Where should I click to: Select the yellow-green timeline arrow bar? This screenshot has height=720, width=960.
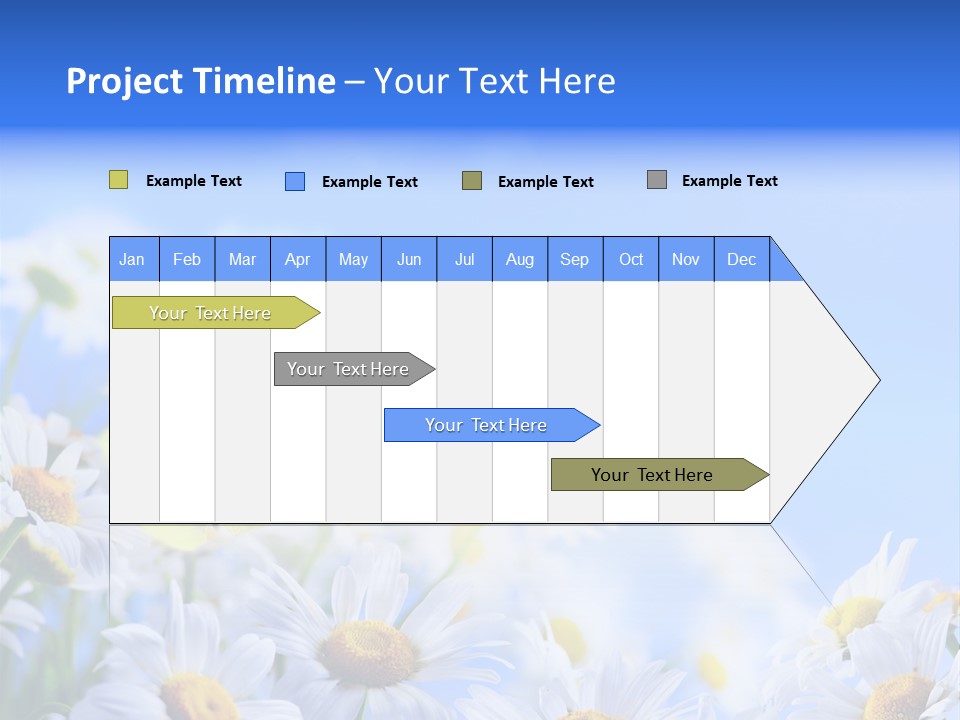click(212, 313)
